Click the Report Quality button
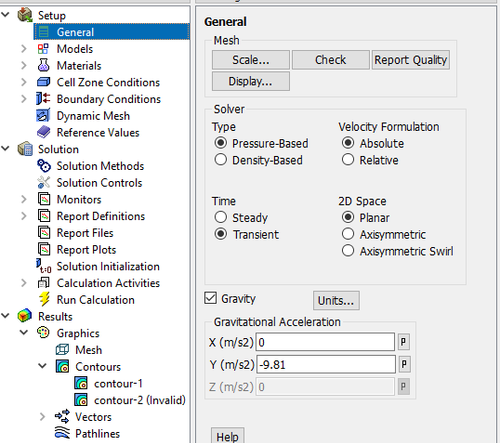500x443 pixels. (x=411, y=60)
